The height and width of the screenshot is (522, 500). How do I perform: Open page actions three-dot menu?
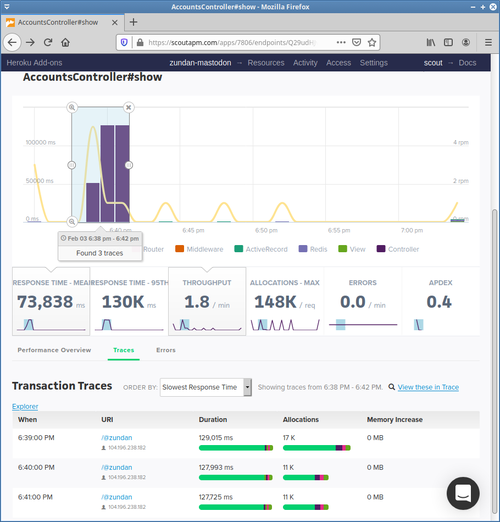point(341,42)
